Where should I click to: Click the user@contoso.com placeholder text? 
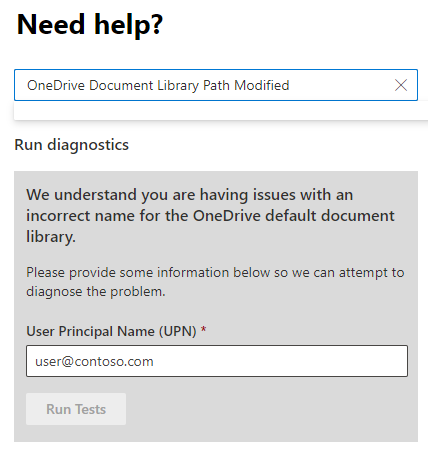(94, 361)
